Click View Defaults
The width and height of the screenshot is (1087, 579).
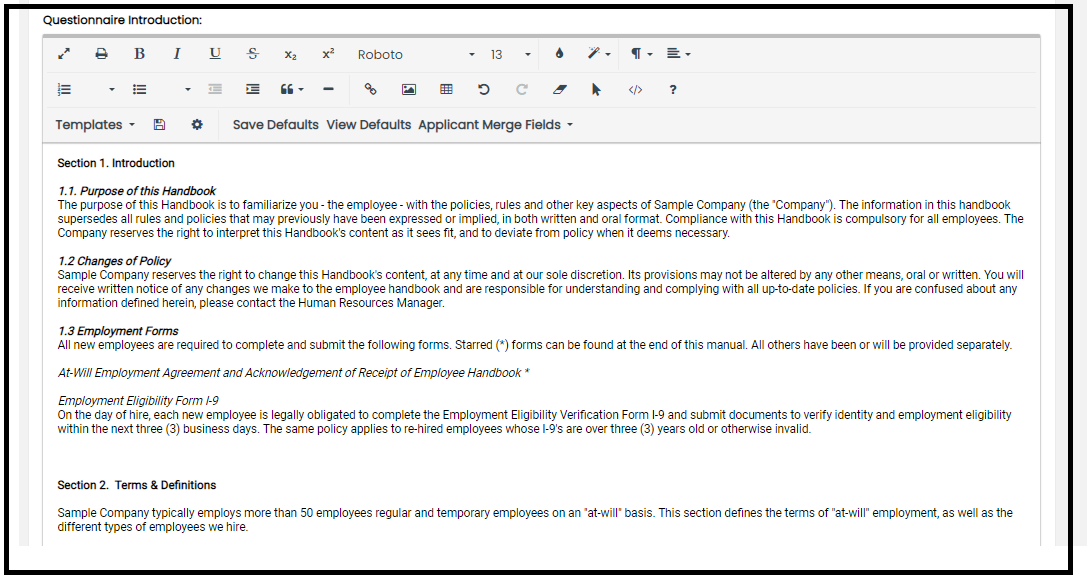[x=368, y=125]
